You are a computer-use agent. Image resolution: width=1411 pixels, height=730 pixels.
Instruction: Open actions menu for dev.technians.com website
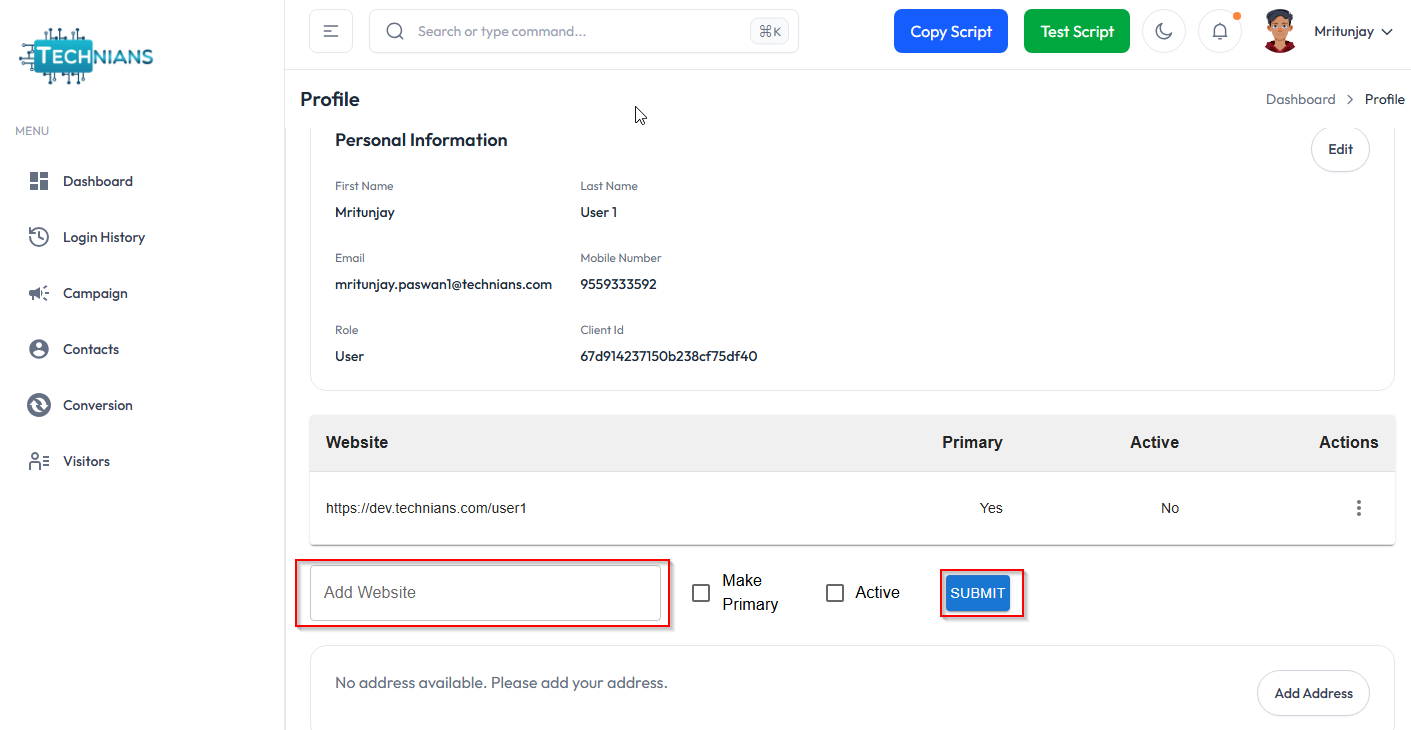[x=1358, y=508]
